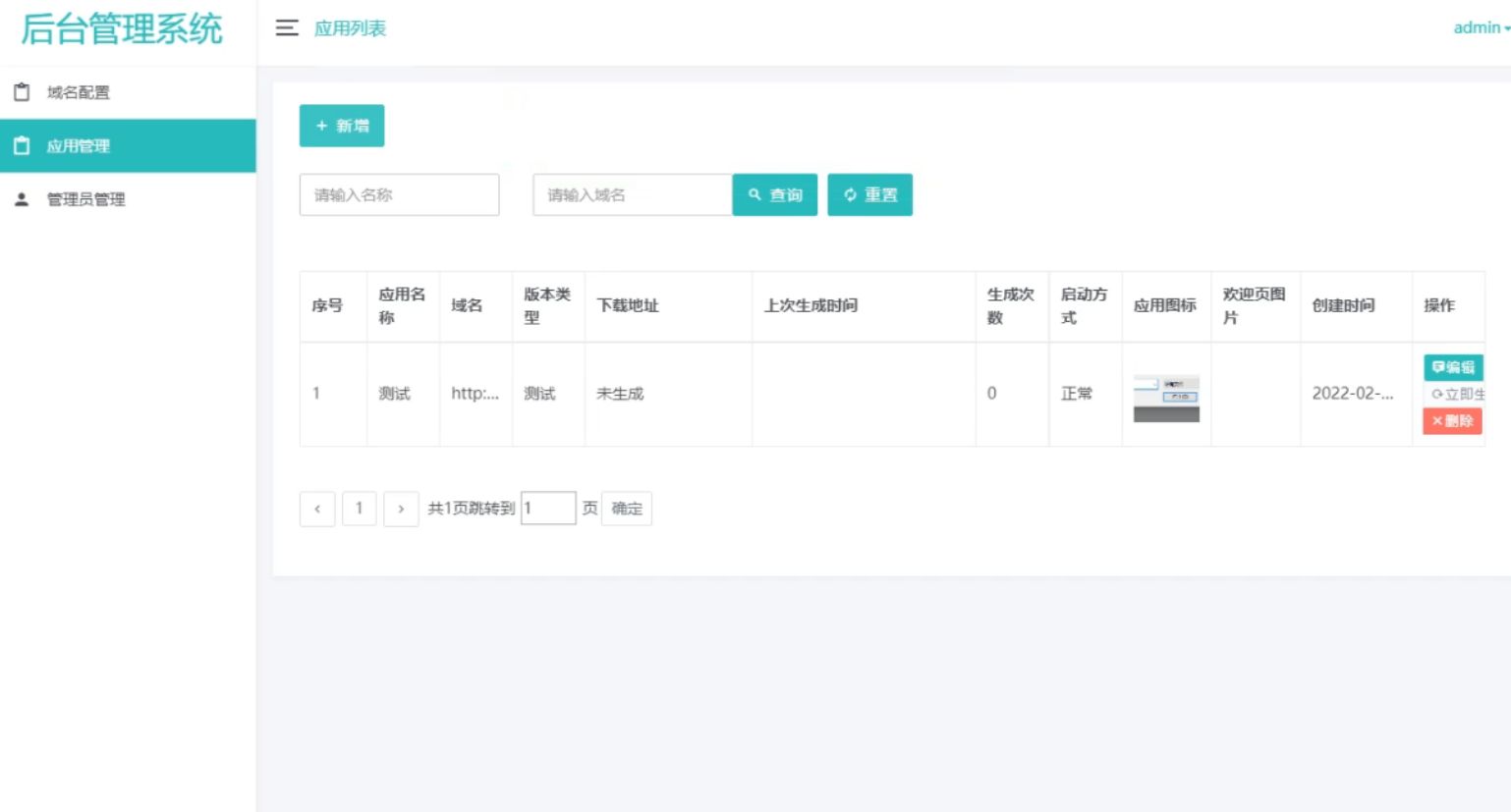Click the magnifier icon on 查询 button
This screenshot has height=812, width=1511.
[x=754, y=194]
